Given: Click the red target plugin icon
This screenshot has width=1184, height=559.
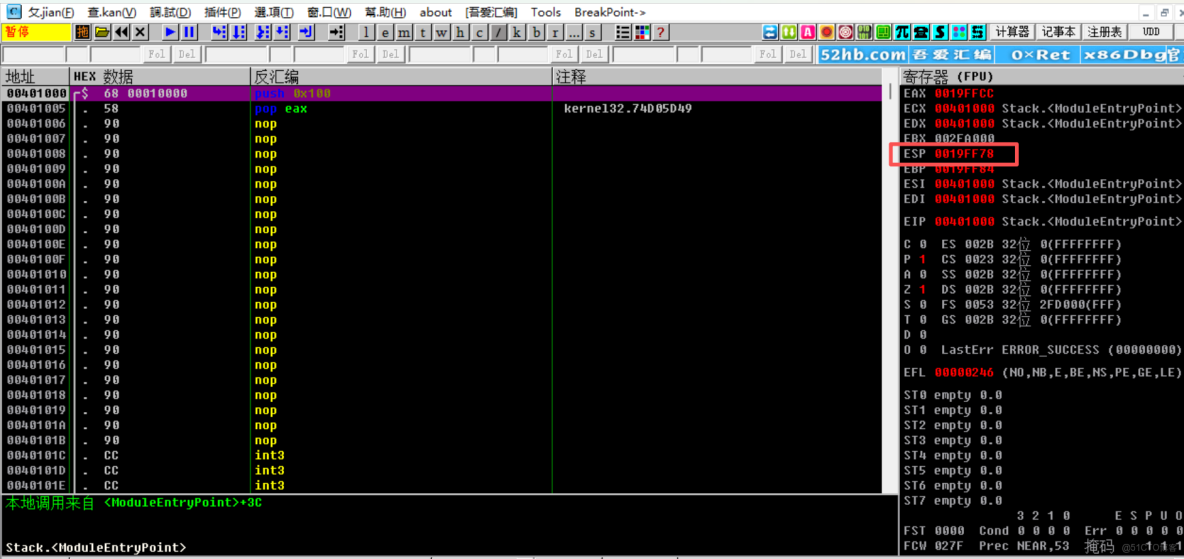Looking at the screenshot, I should click(x=846, y=32).
